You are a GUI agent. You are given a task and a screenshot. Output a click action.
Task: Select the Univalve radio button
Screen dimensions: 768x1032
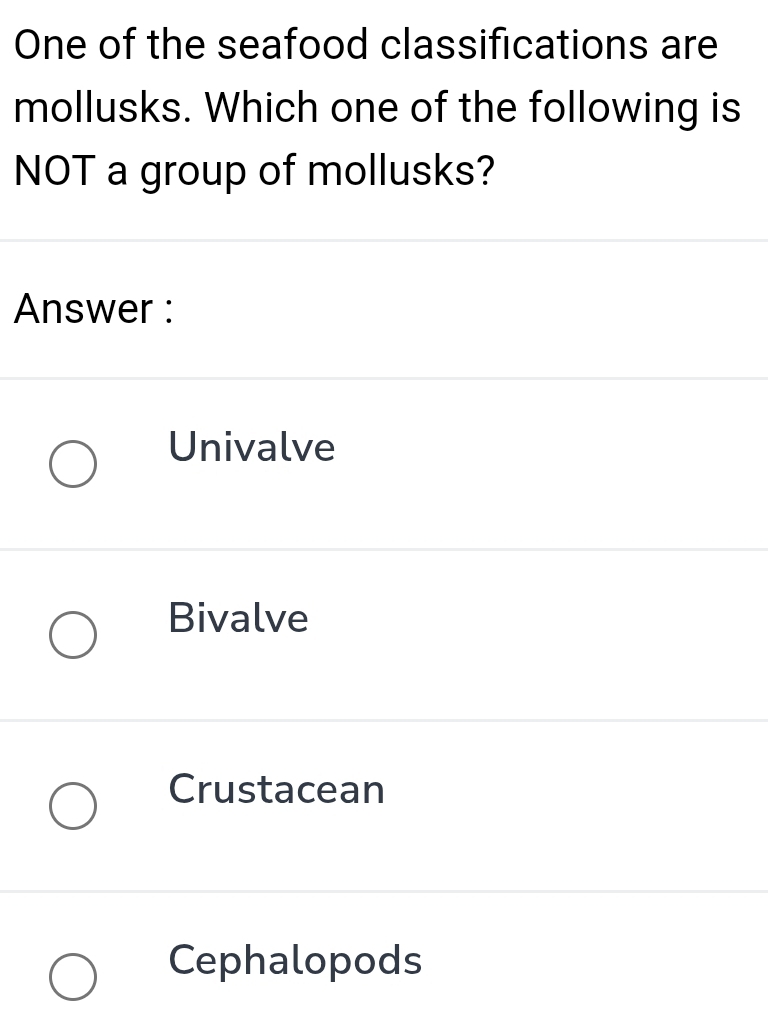point(73,464)
